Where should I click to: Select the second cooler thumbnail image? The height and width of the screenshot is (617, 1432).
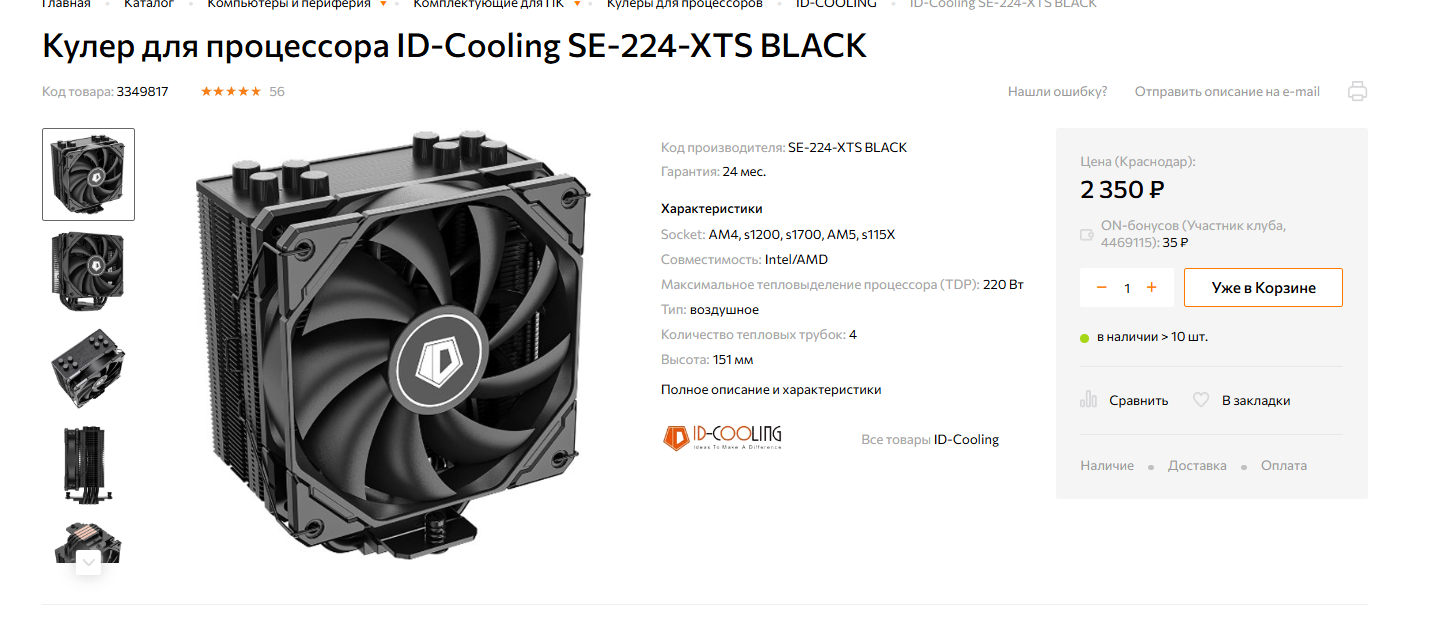(x=88, y=270)
